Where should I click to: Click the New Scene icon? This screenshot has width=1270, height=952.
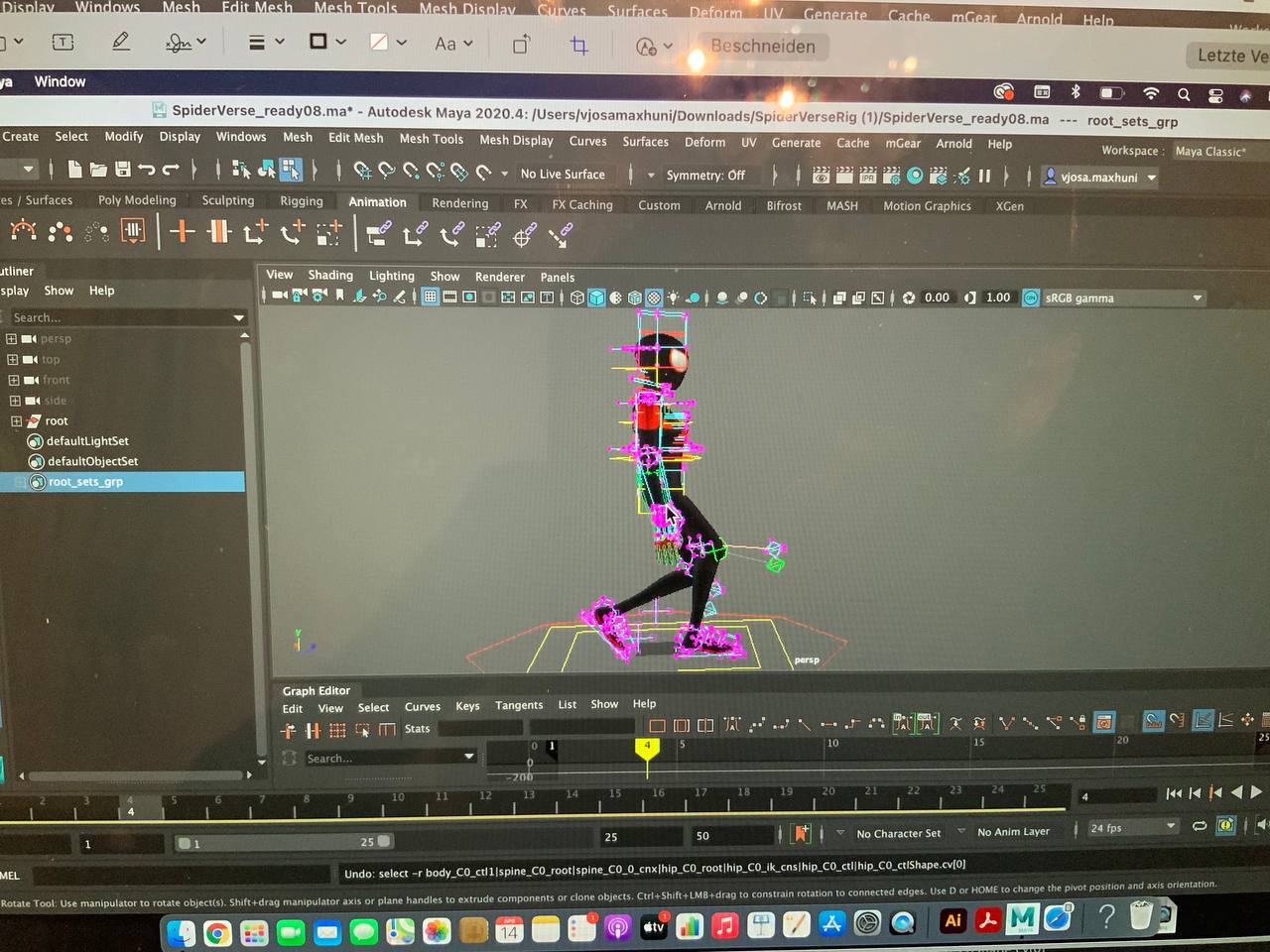pos(74,170)
